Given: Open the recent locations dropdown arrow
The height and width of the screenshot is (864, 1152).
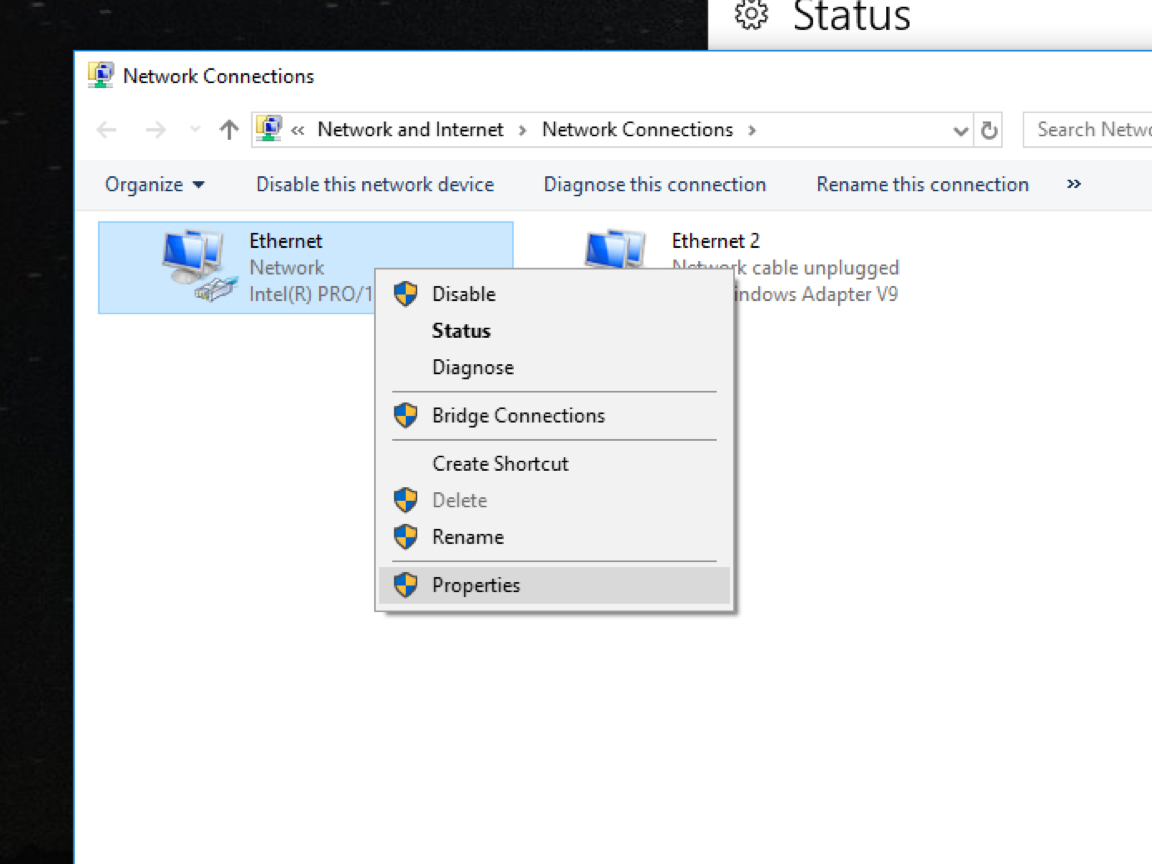Looking at the screenshot, I should coord(195,130).
